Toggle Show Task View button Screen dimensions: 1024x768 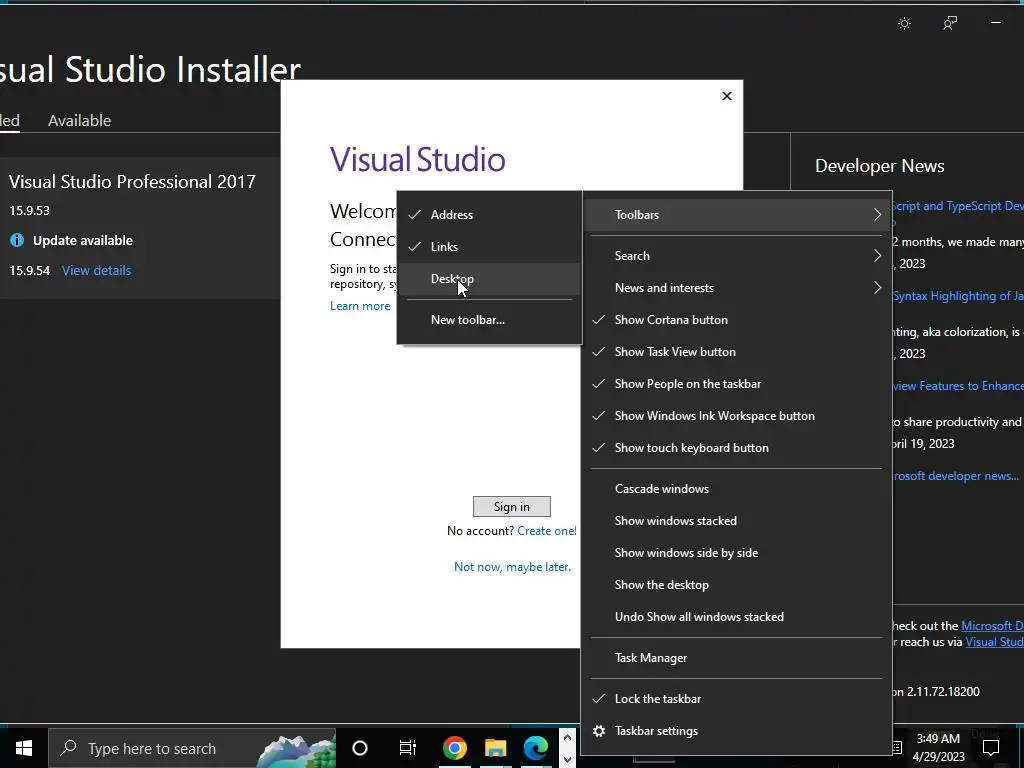click(x=737, y=352)
